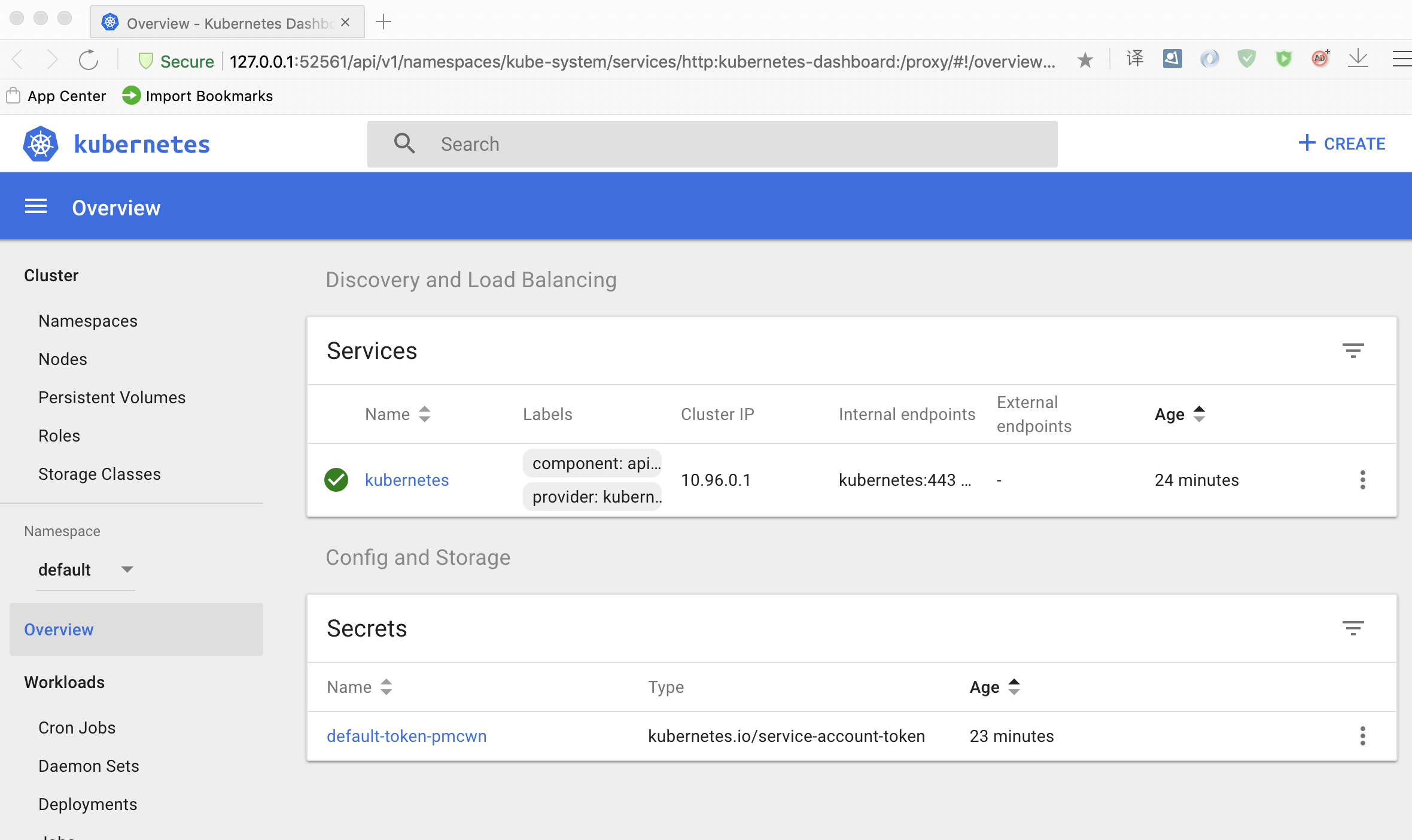1412x840 pixels.
Task: Click the Workloads section heading
Action: coord(64,682)
